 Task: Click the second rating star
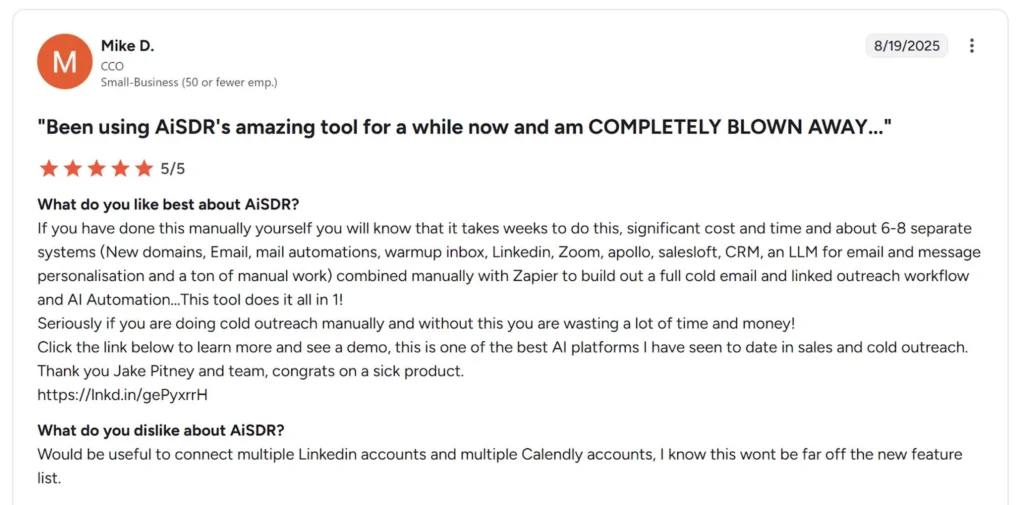[72, 168]
